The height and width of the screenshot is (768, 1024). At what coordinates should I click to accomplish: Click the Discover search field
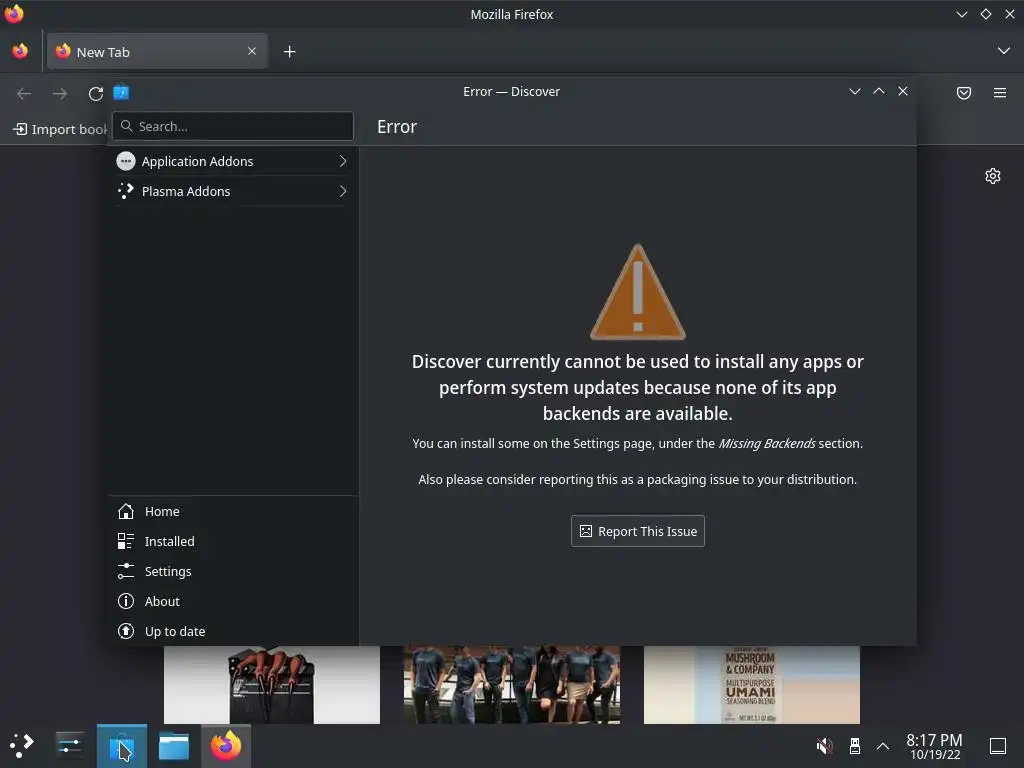tap(233, 126)
